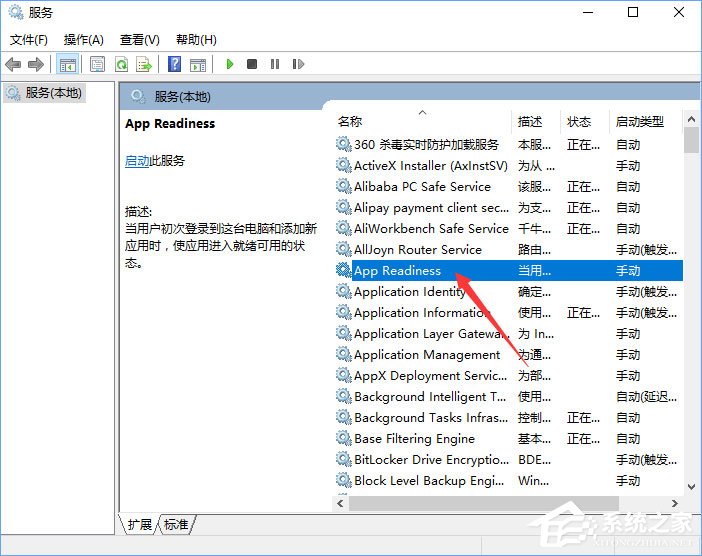The width and height of the screenshot is (702, 556).
Task: Select the Application Information service name
Action: (x=422, y=312)
